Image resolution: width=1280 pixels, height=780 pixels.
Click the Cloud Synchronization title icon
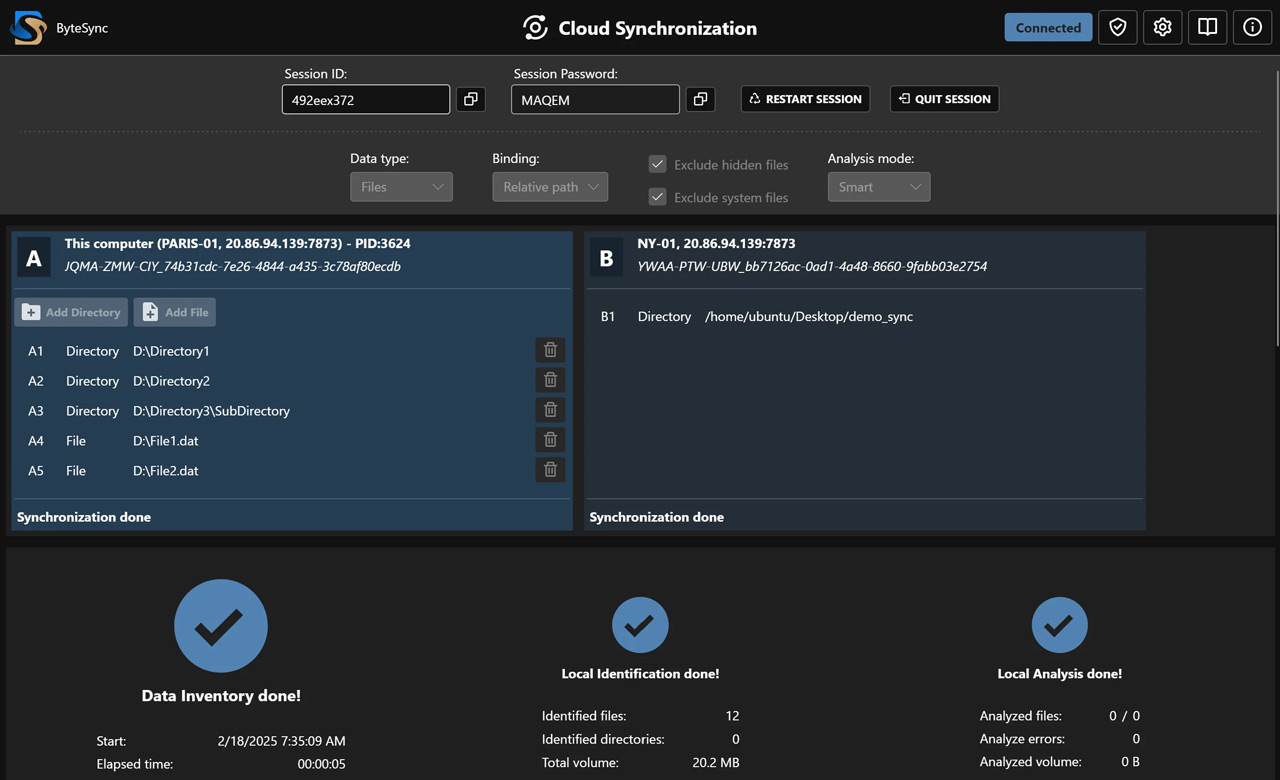click(535, 28)
